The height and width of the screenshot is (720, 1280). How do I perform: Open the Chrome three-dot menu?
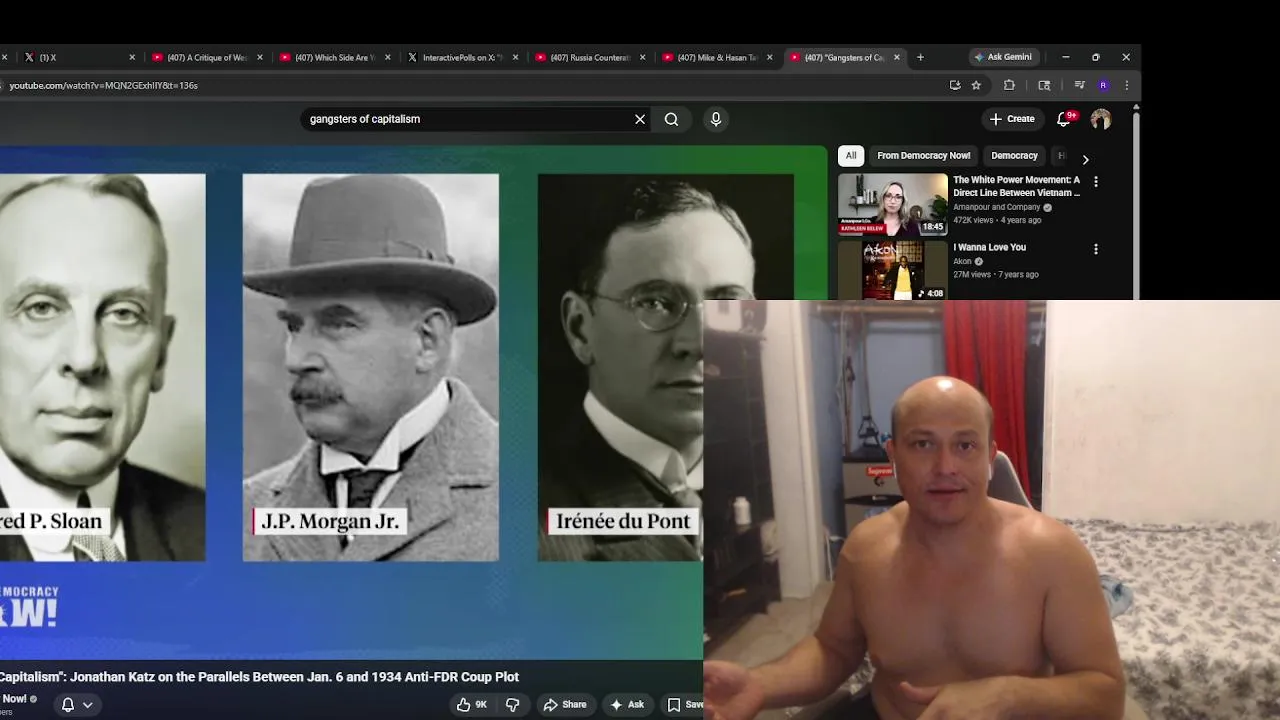click(x=1126, y=85)
